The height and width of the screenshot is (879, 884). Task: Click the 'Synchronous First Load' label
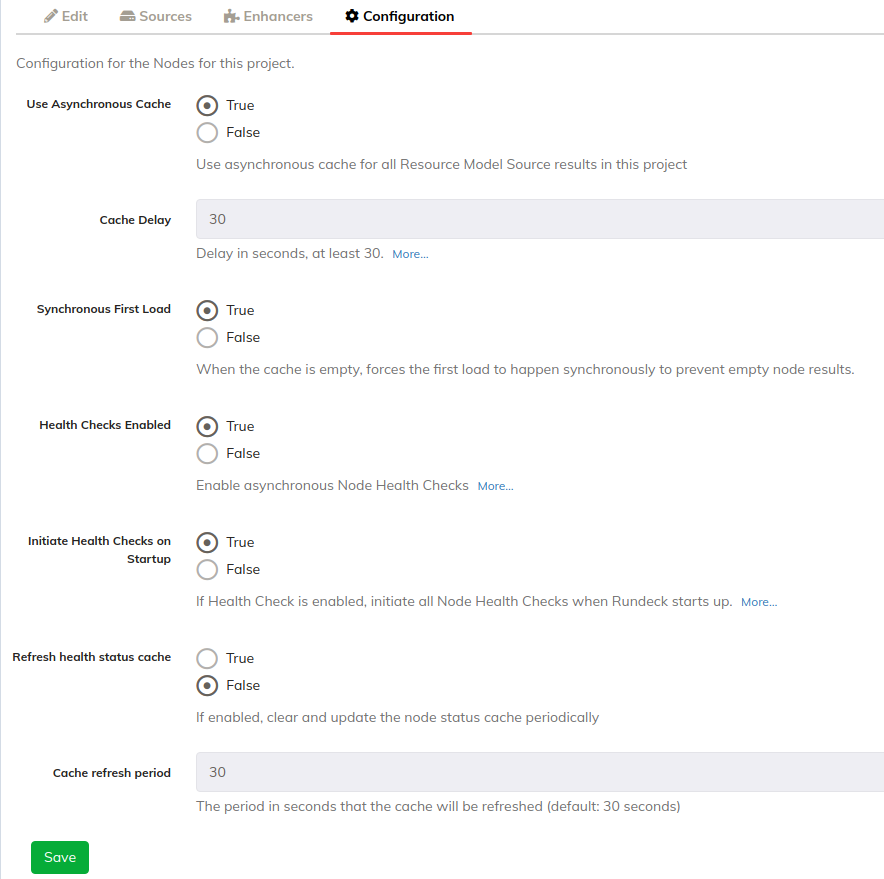104,309
